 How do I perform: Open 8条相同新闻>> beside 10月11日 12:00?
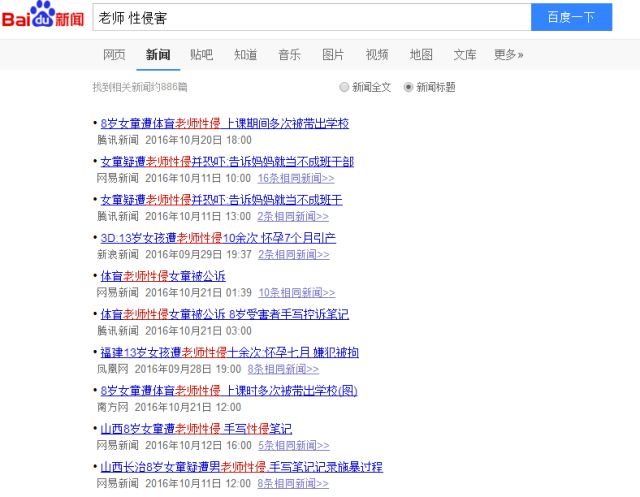click(x=293, y=484)
